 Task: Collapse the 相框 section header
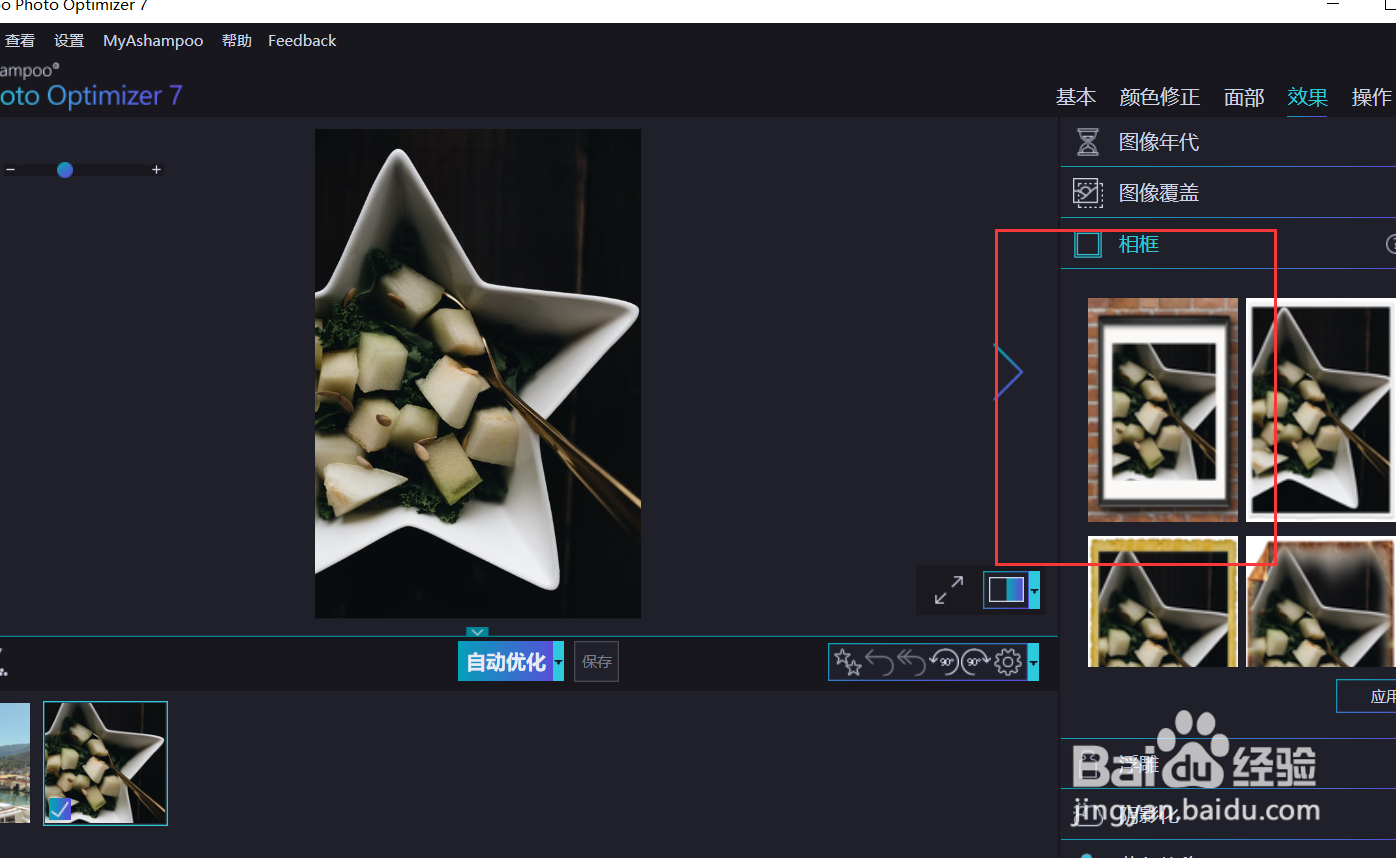[x=1228, y=244]
